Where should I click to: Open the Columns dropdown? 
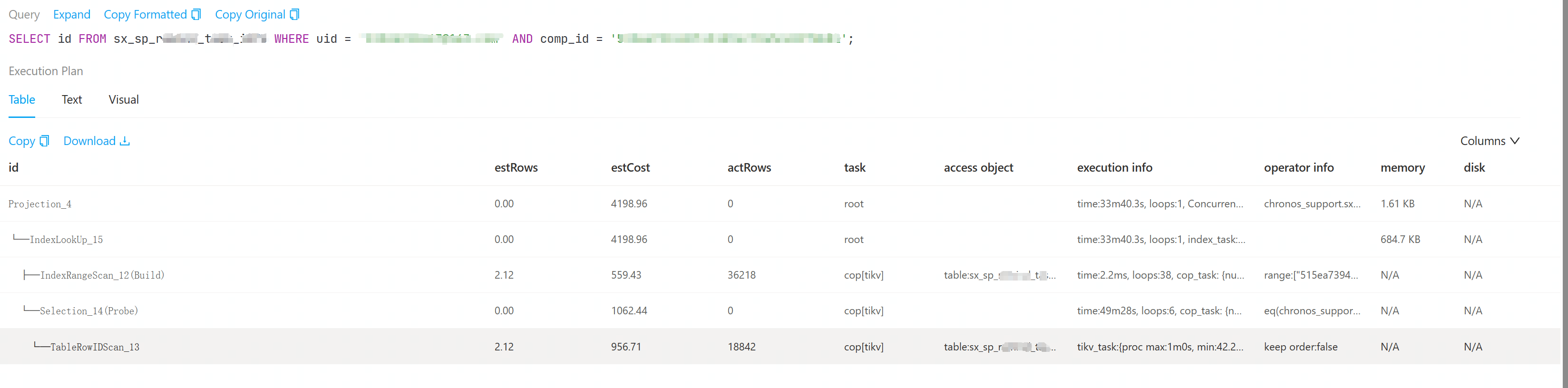click(1490, 141)
